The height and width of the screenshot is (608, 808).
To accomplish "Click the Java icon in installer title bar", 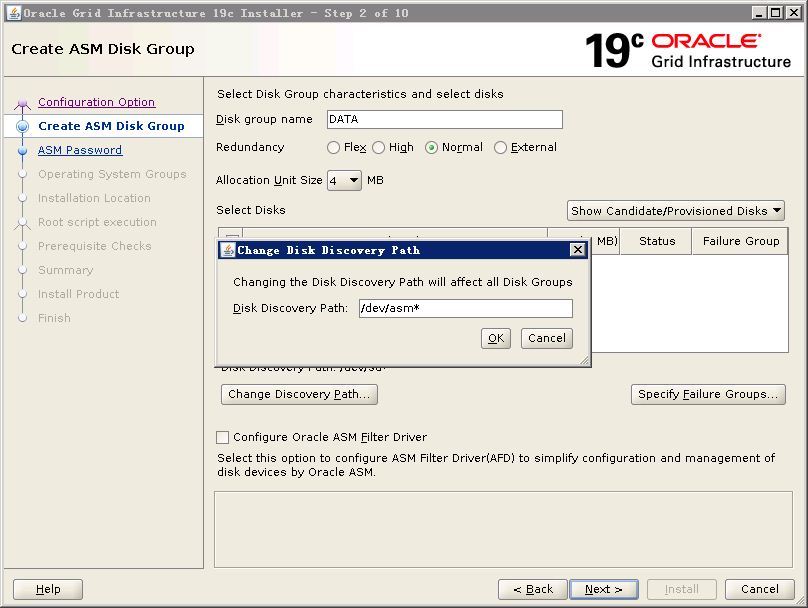I will [x=14, y=13].
